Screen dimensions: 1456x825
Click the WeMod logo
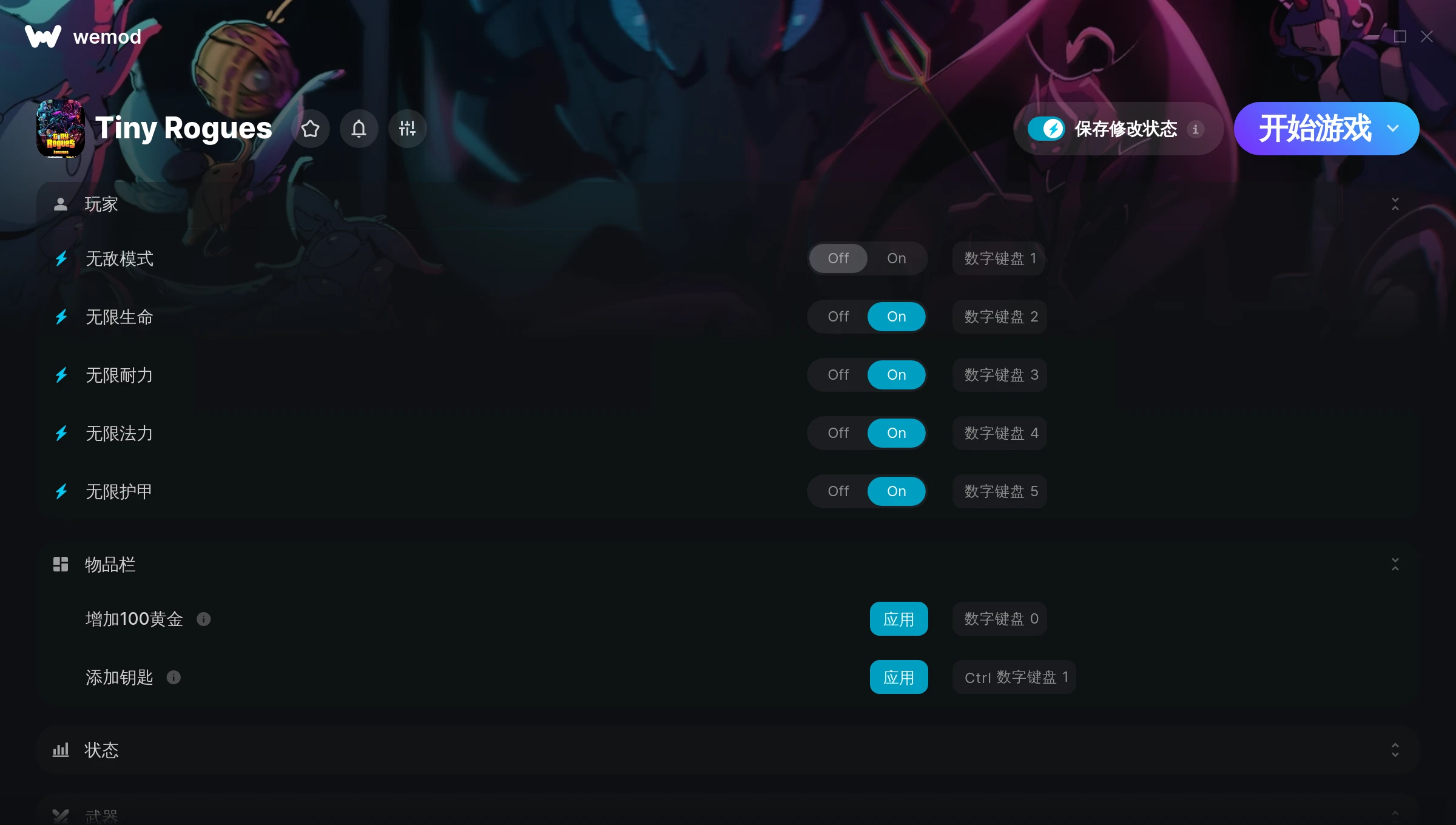click(43, 36)
